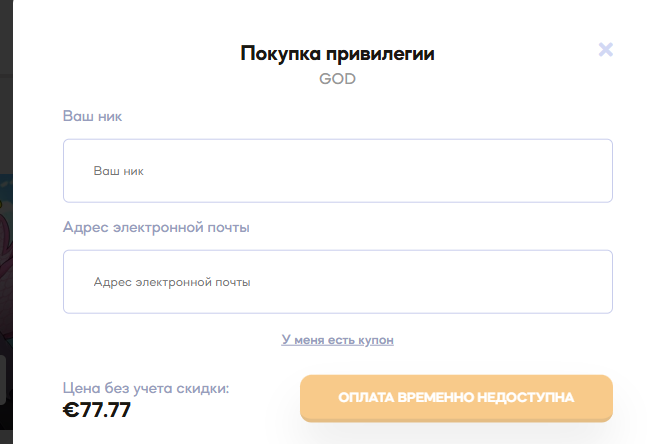648x444 pixels.
Task: Click the 'Адрес электронной почты' label above the field
Action: [156, 227]
